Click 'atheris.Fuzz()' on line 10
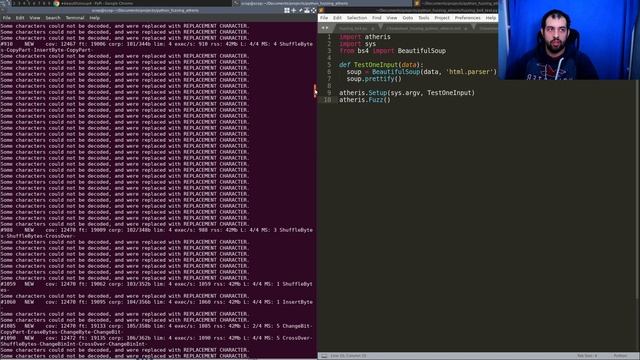 364,100
